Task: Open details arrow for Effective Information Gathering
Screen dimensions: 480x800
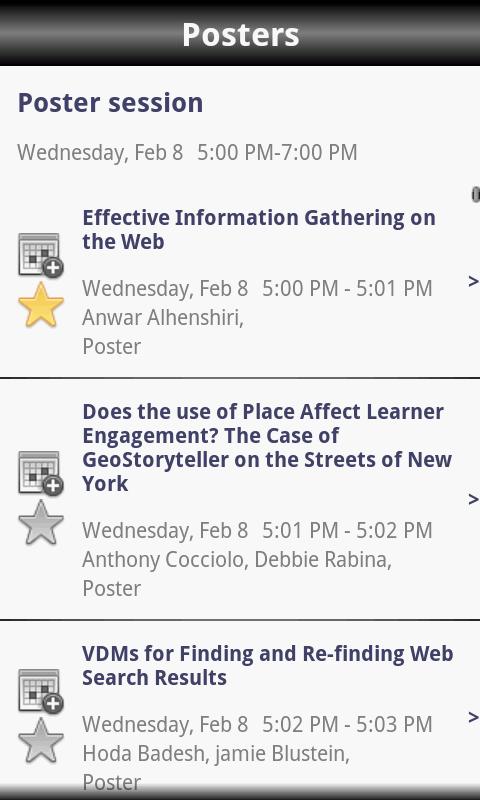Action: (473, 281)
